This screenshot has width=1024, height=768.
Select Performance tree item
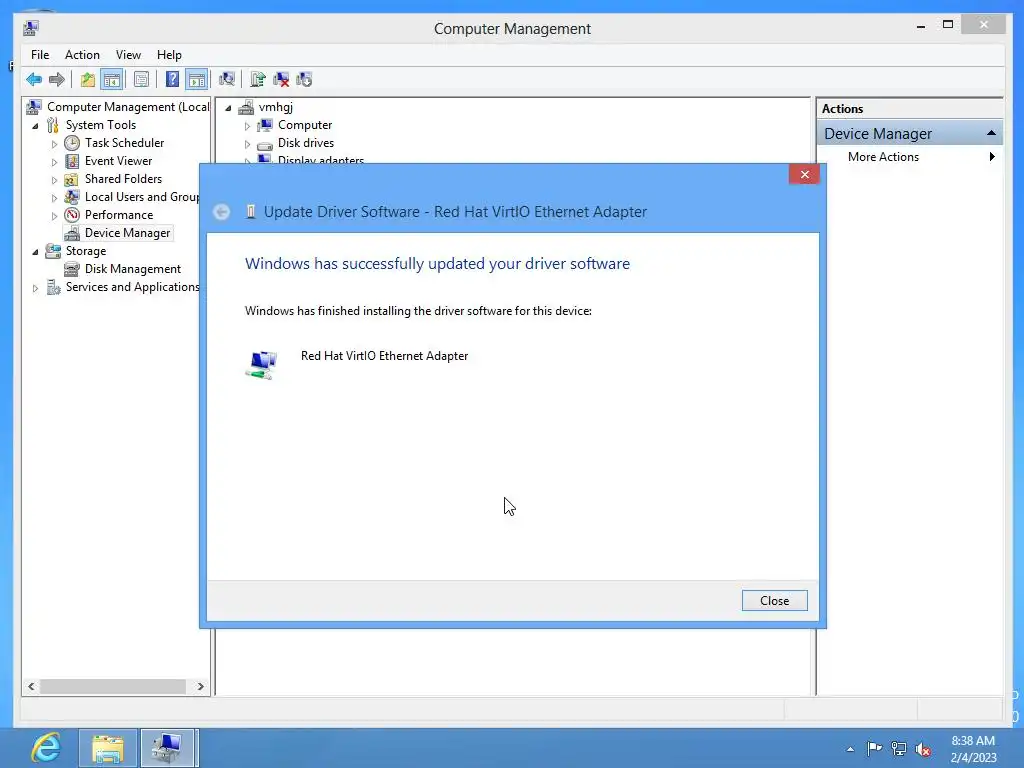119,215
